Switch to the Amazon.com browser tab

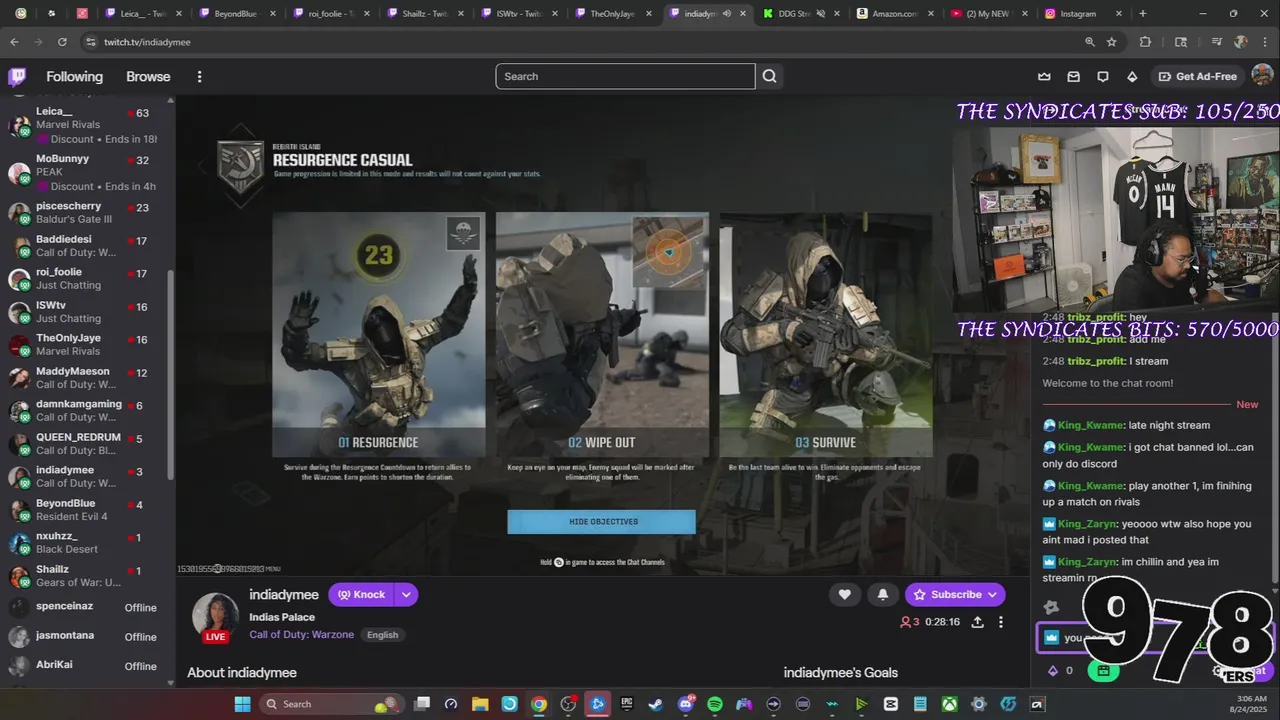893,14
